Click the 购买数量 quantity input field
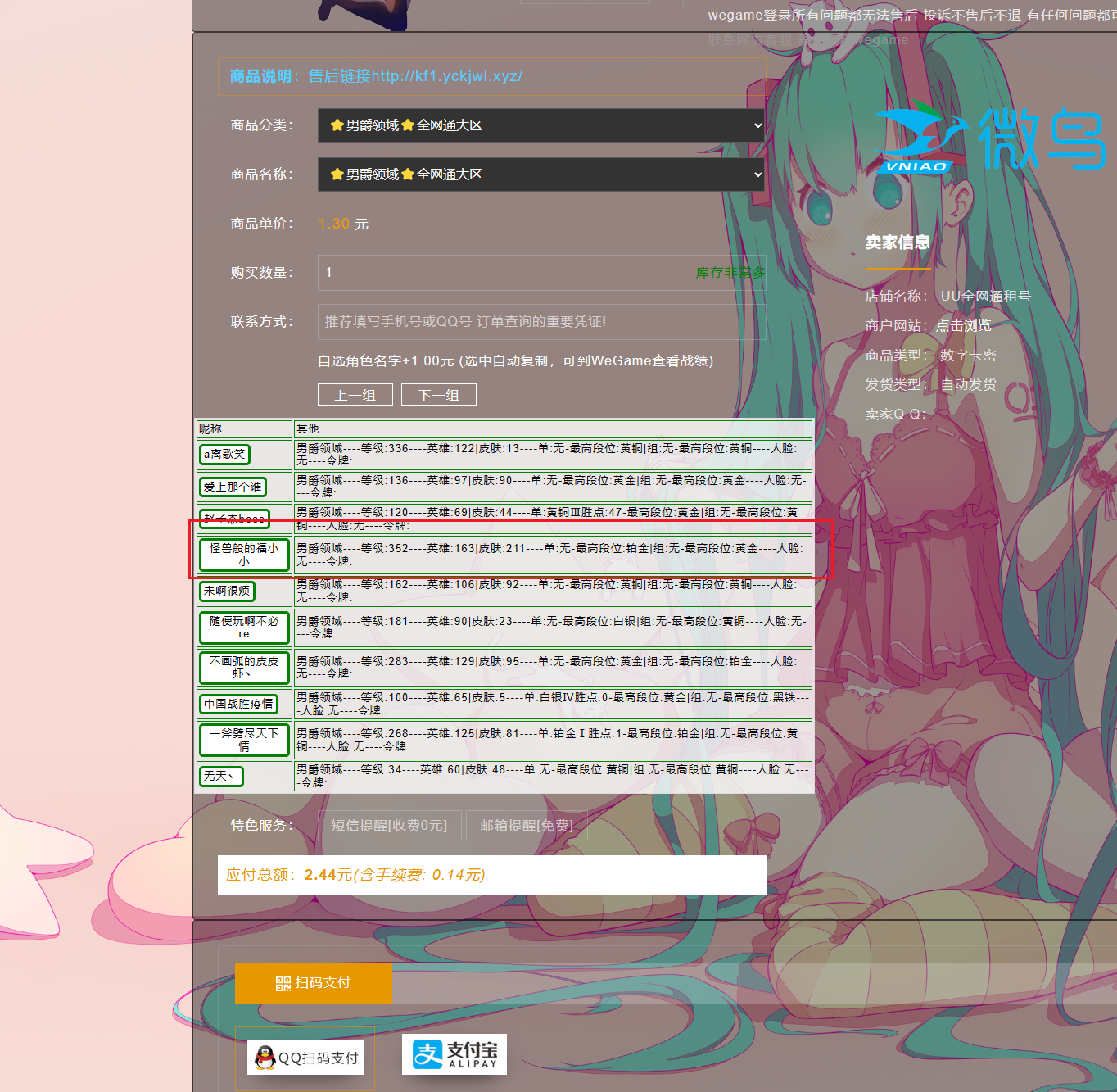1117x1092 pixels. (x=541, y=273)
